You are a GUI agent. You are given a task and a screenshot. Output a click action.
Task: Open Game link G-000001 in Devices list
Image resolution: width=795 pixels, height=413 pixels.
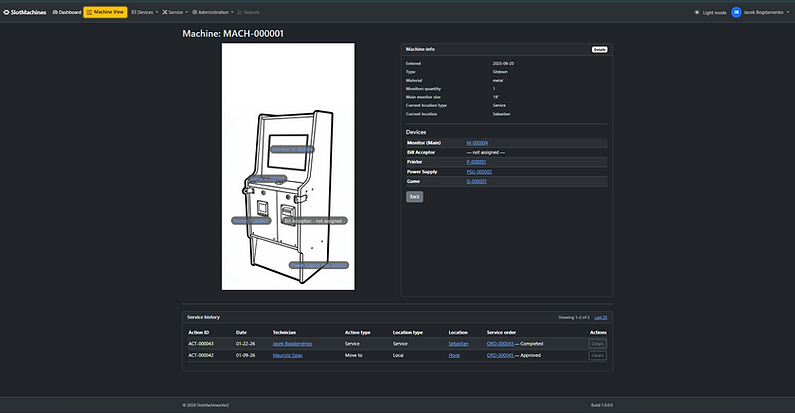pyautogui.click(x=477, y=181)
